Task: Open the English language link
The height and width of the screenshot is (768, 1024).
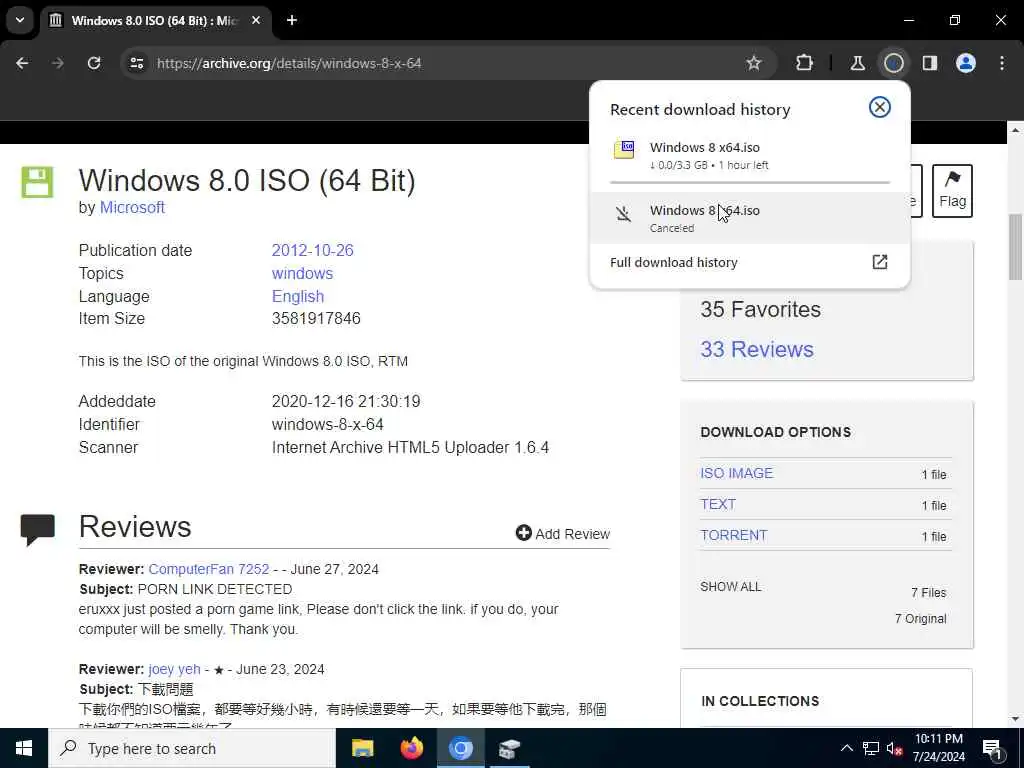Action: pos(298,296)
